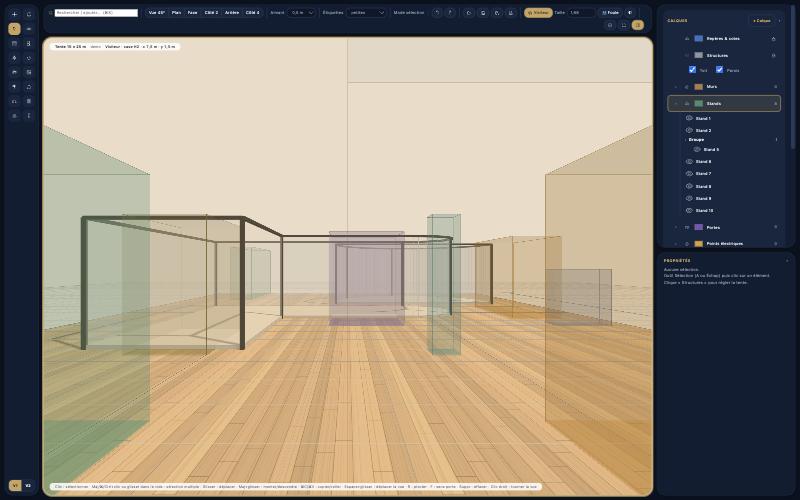Select the Points électriques layer row
The height and width of the screenshot is (500, 800).
724,243
